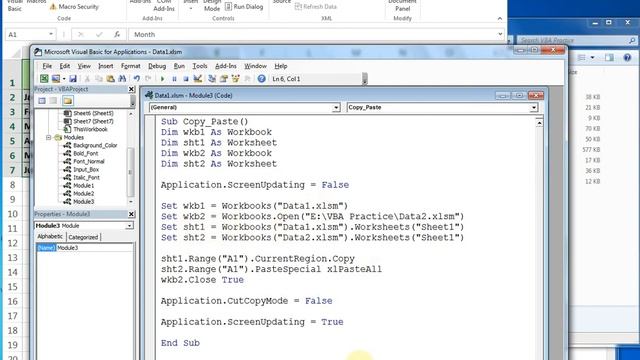Open the Tools menu
The image size is (640, 360).
point(200,66)
